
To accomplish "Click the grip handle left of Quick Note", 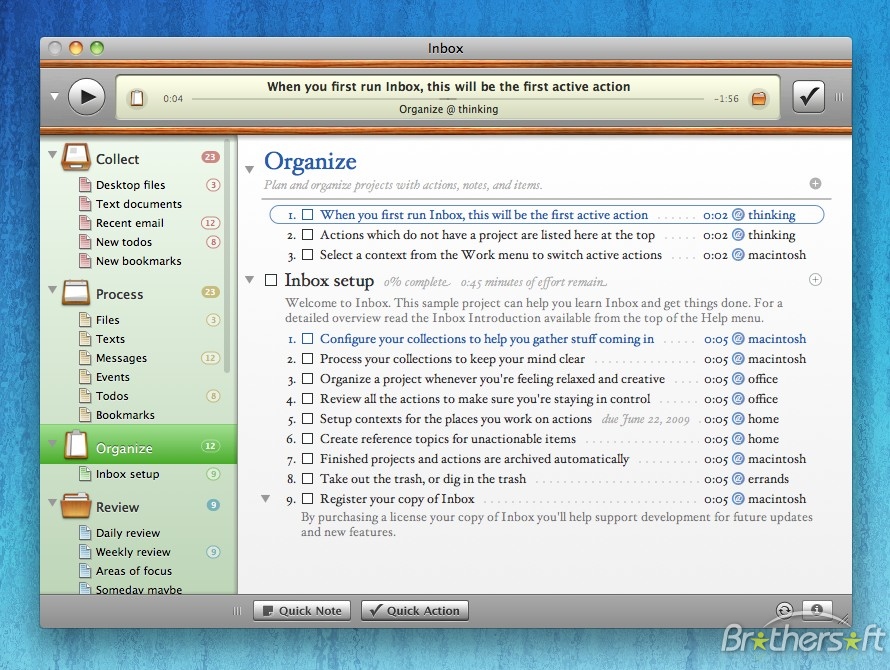I will [237, 611].
